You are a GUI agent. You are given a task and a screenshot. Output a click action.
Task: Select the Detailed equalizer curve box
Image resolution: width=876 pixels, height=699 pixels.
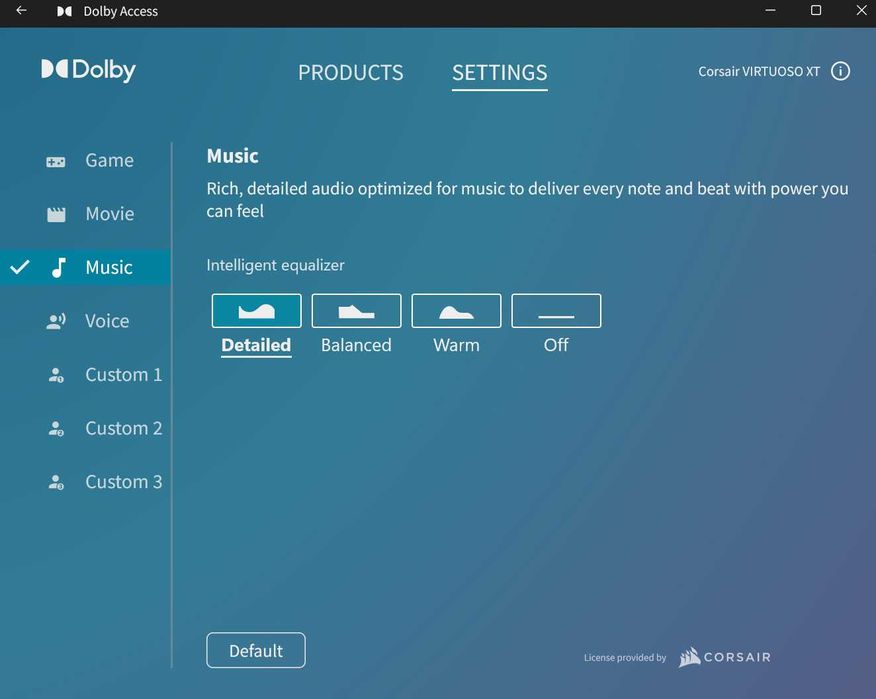[256, 311]
